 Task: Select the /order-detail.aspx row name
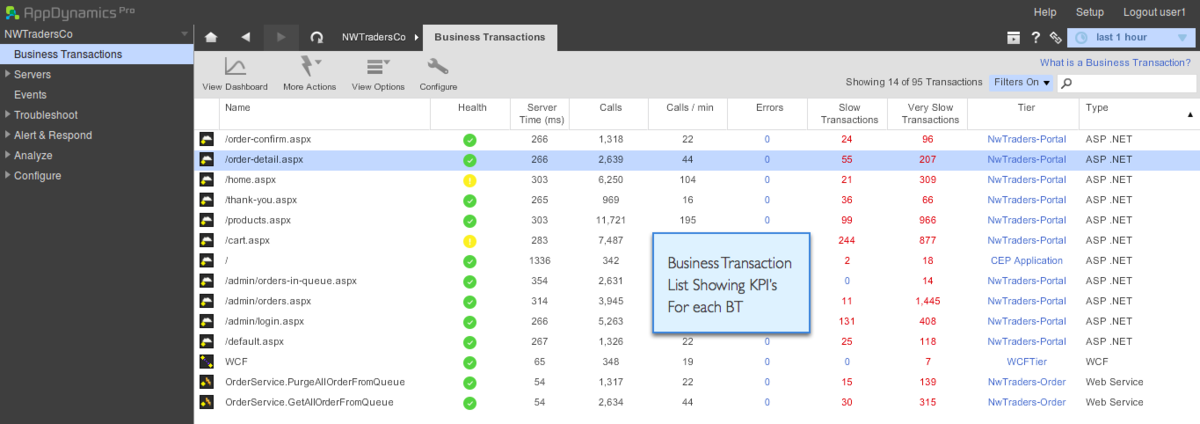point(263,160)
